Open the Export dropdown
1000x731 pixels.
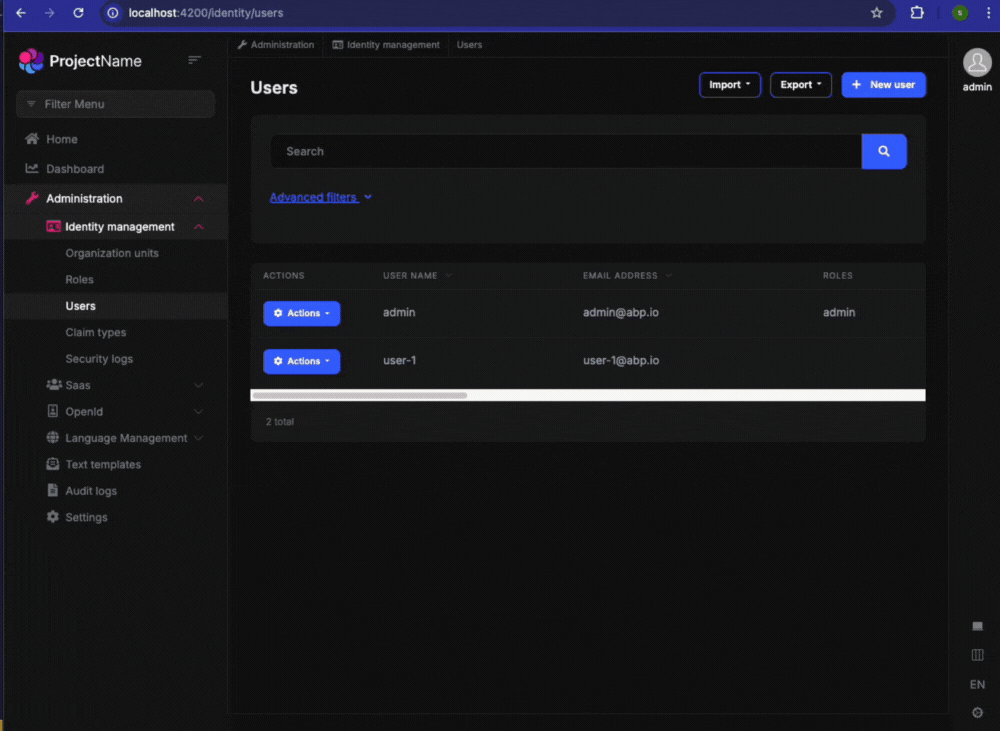tap(800, 85)
